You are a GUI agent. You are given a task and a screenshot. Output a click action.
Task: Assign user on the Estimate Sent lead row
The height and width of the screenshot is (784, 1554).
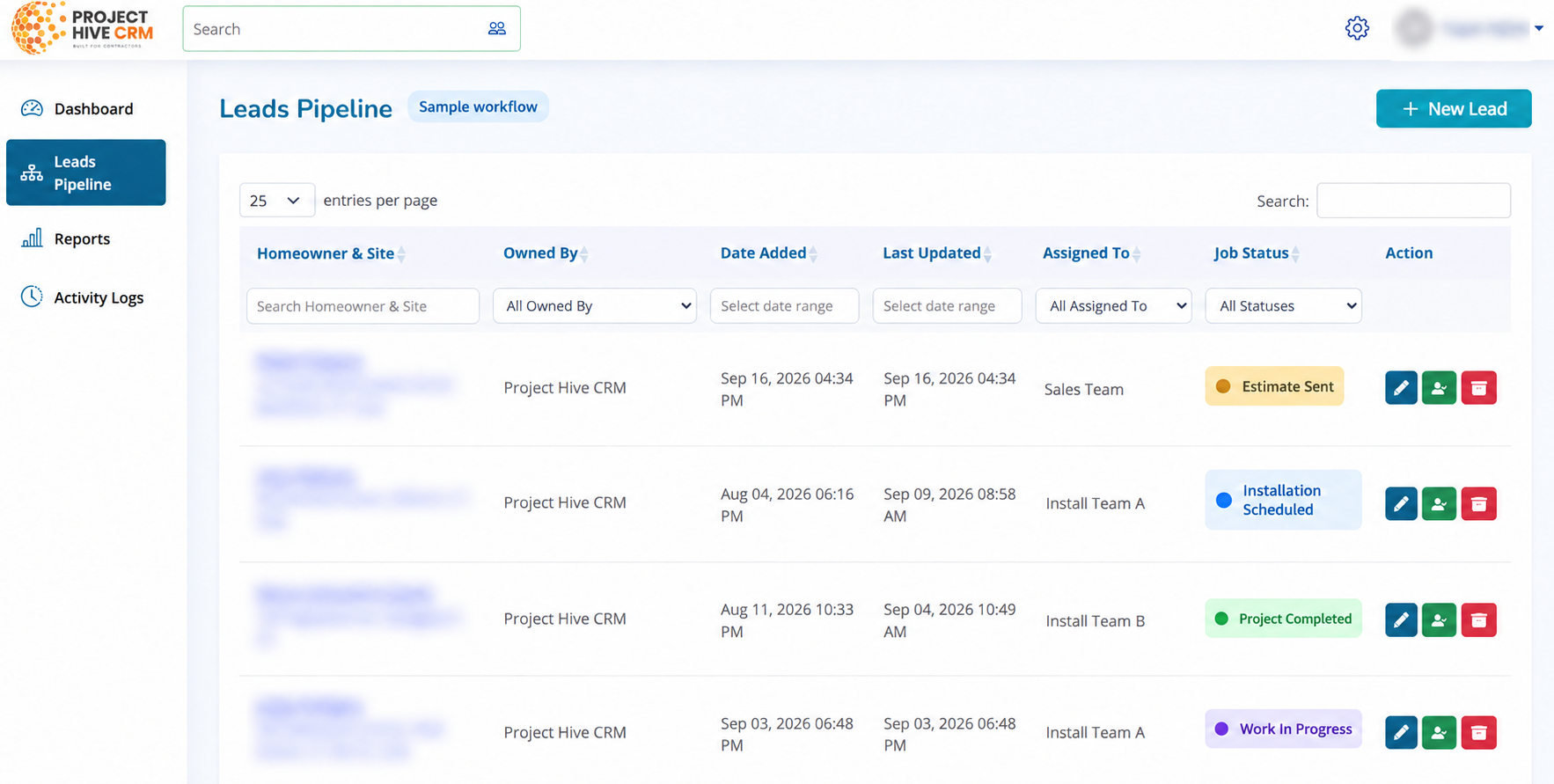(1439, 388)
